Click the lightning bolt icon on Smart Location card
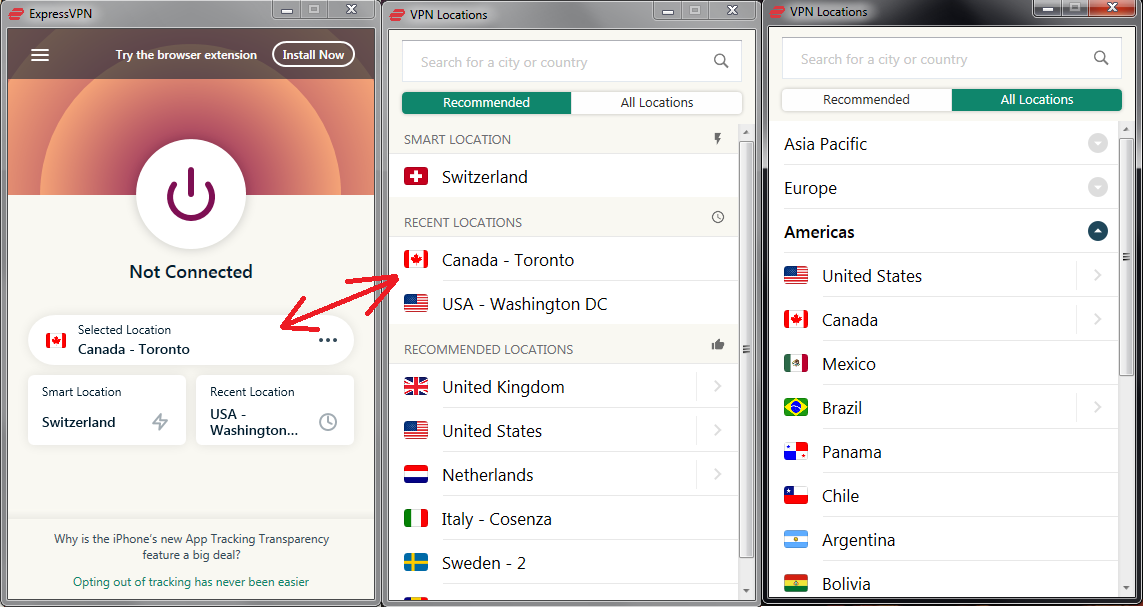Screen dimensions: 1143x607 coord(160,422)
